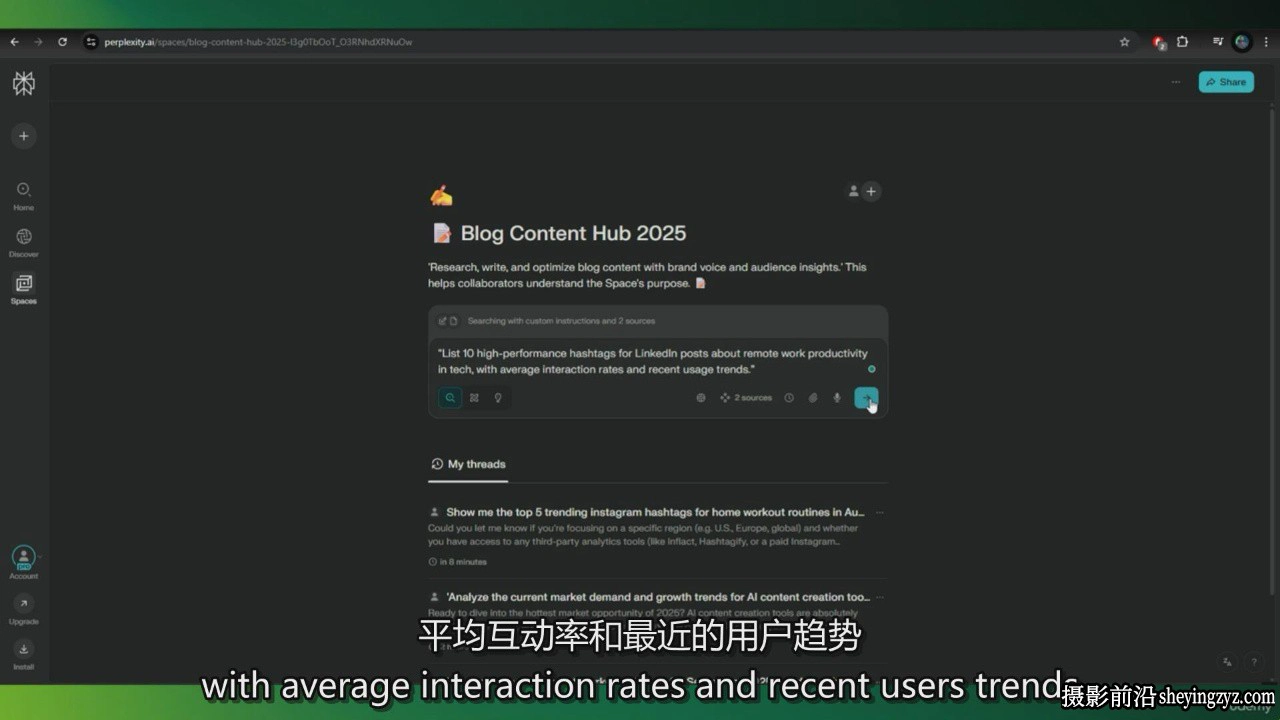Click the Space description text
This screenshot has height=720, width=1280.
coord(647,275)
